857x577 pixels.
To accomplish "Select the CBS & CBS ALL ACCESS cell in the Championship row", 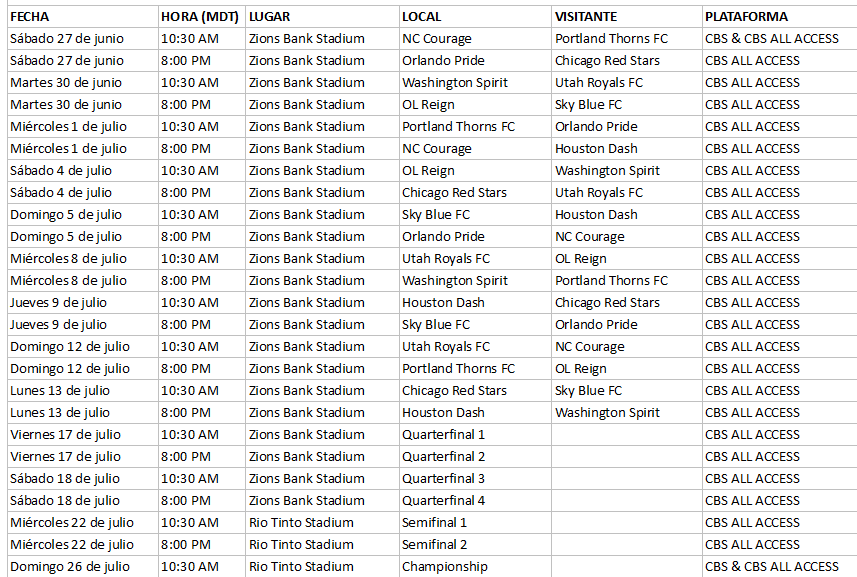I will pos(779,567).
